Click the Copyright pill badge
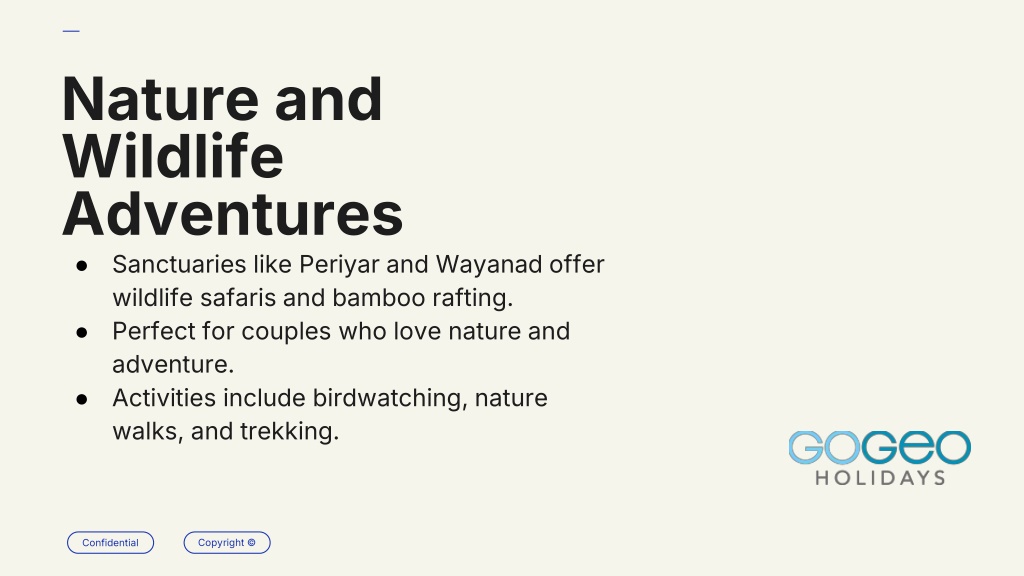Screen dimensions: 1024x576 227,543
